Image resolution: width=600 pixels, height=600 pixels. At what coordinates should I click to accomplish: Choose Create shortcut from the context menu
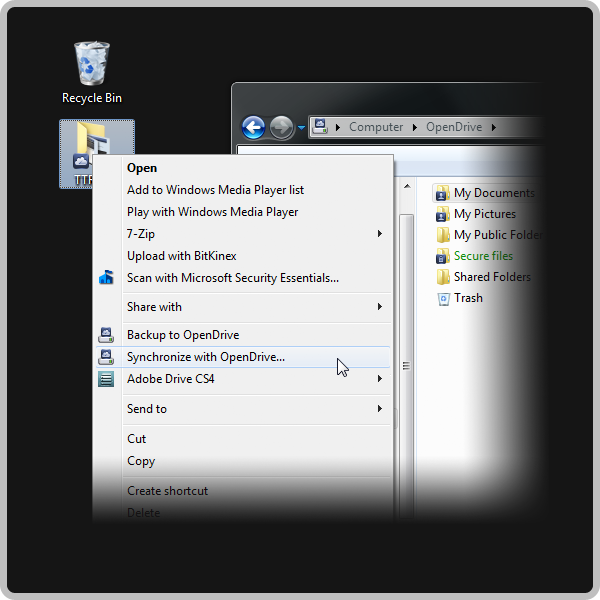243,491
